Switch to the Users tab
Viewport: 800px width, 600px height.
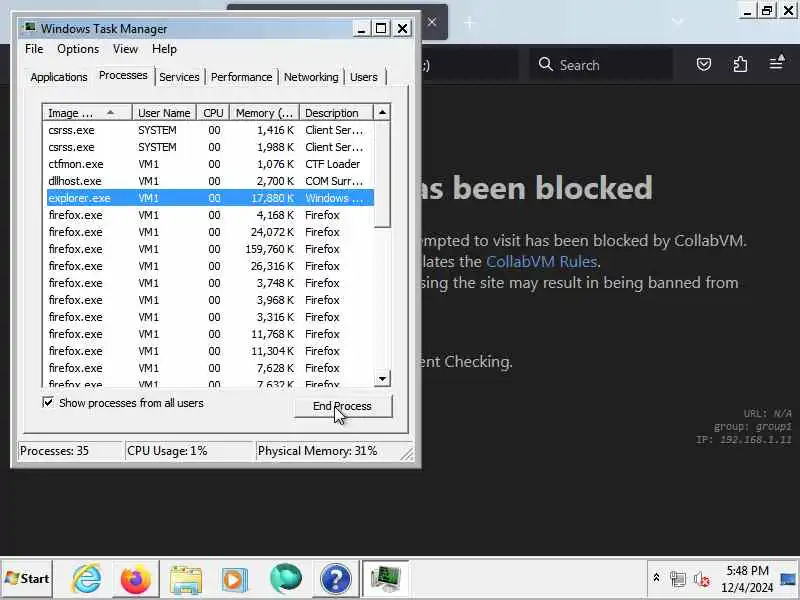point(364,77)
